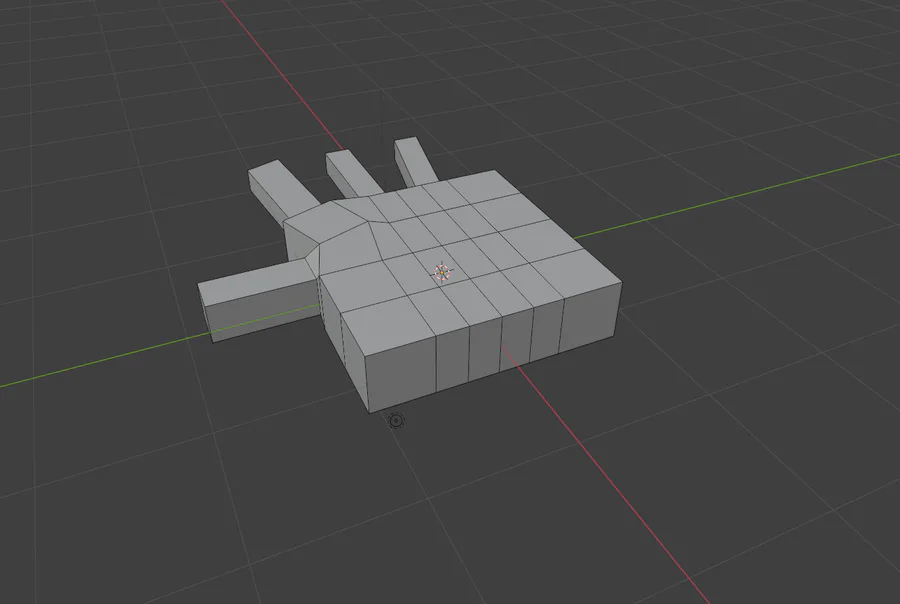Select the object origin dot below the mesh

pyautogui.click(x=396, y=420)
